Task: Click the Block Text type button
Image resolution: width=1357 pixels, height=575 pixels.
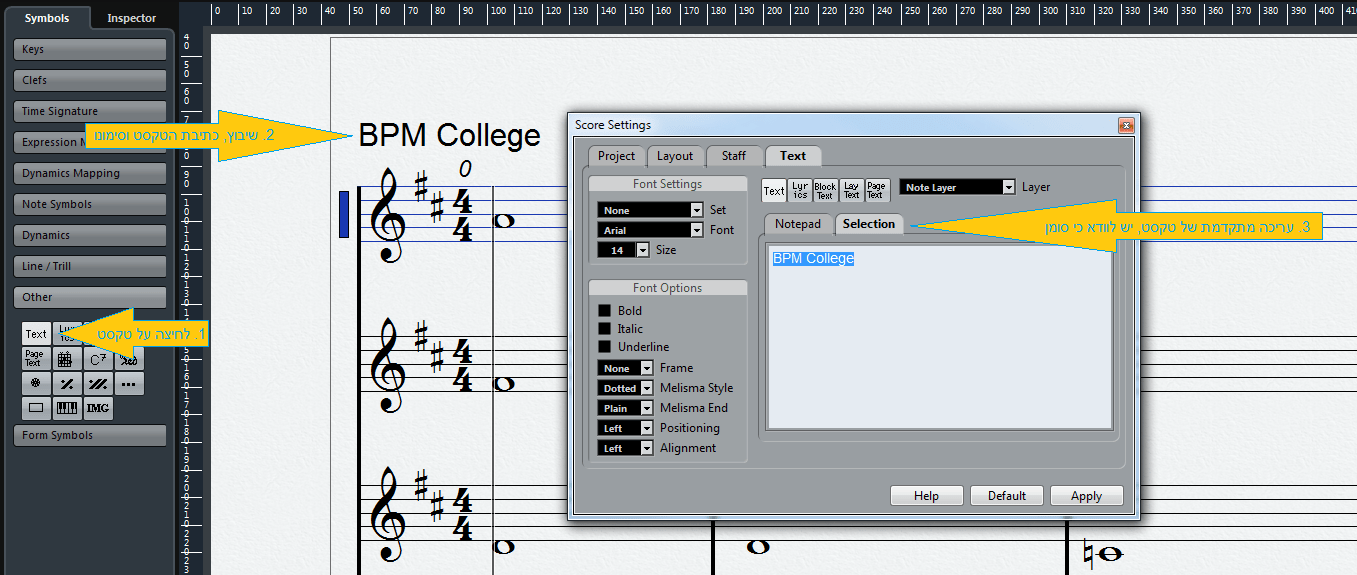Action: coord(825,190)
